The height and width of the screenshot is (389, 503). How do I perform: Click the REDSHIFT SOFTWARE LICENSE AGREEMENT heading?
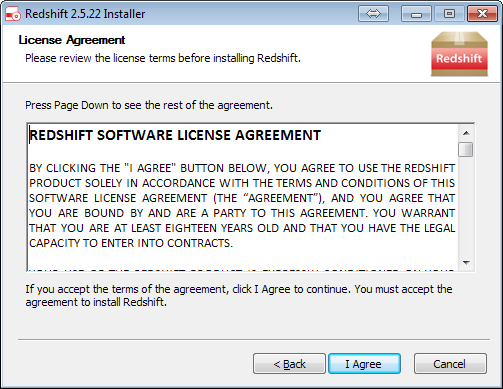point(175,135)
